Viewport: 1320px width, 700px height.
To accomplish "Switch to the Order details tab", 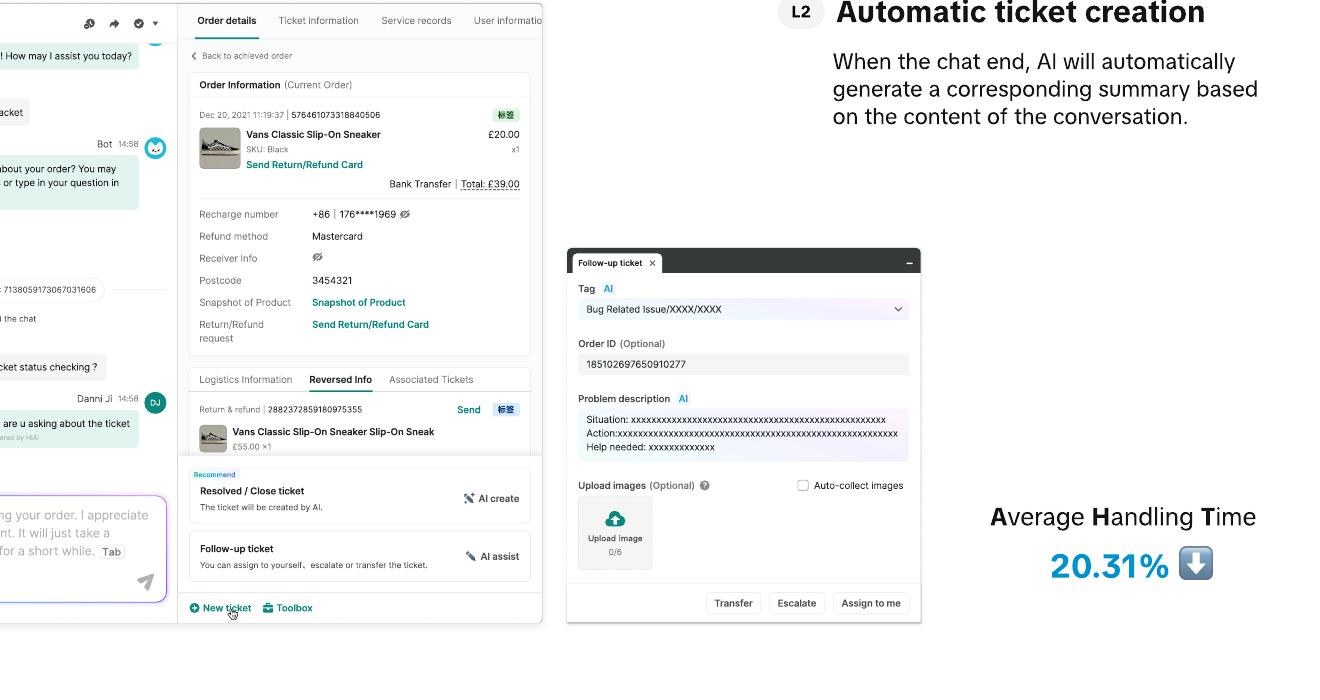I will (x=227, y=20).
